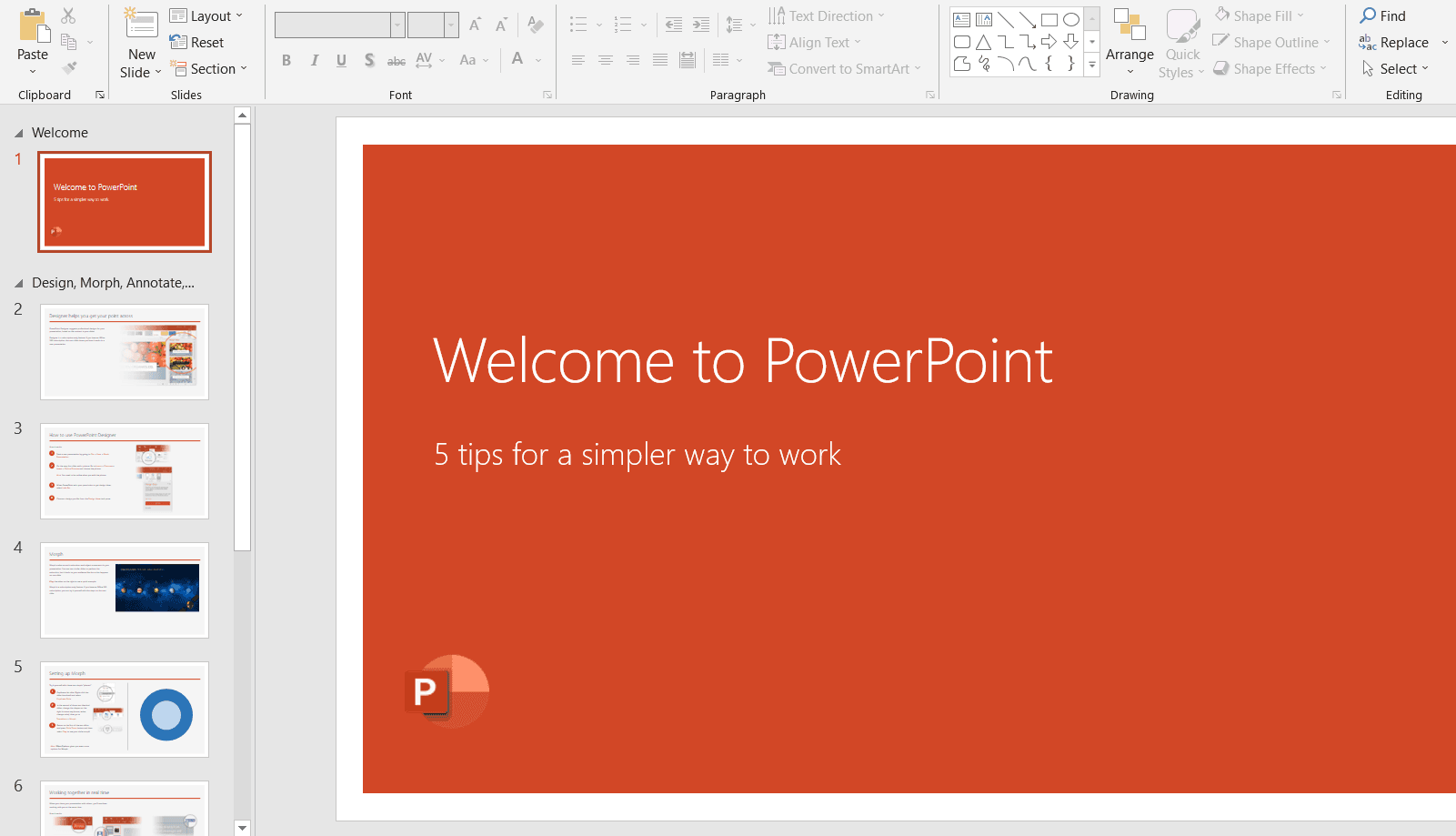Toggle bullet list formatting

point(577,24)
